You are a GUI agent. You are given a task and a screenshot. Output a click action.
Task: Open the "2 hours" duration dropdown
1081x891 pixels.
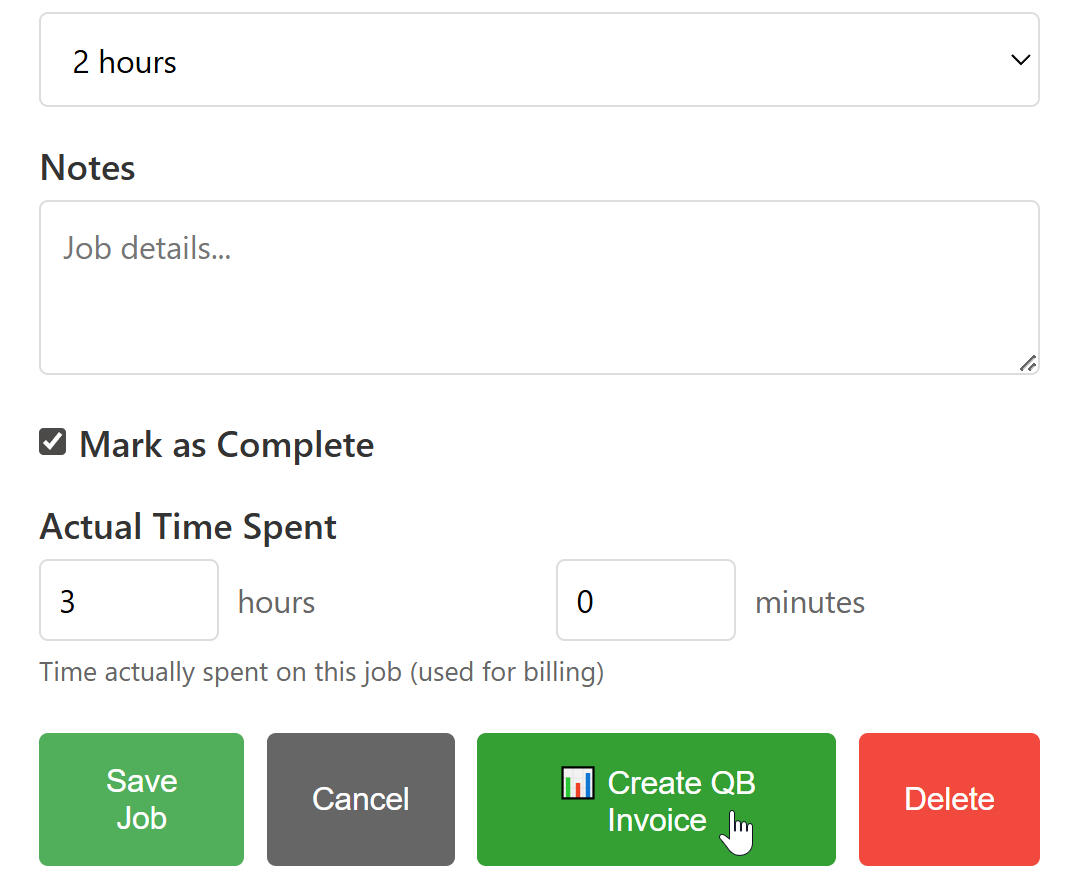539,60
